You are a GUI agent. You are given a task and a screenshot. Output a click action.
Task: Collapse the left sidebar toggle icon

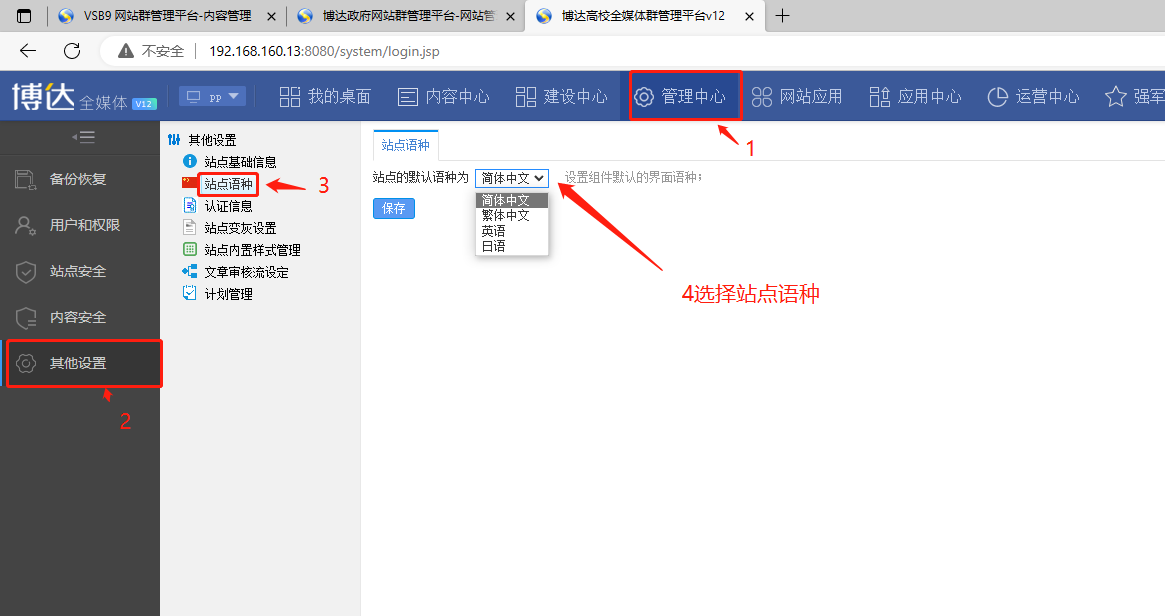tap(83, 137)
